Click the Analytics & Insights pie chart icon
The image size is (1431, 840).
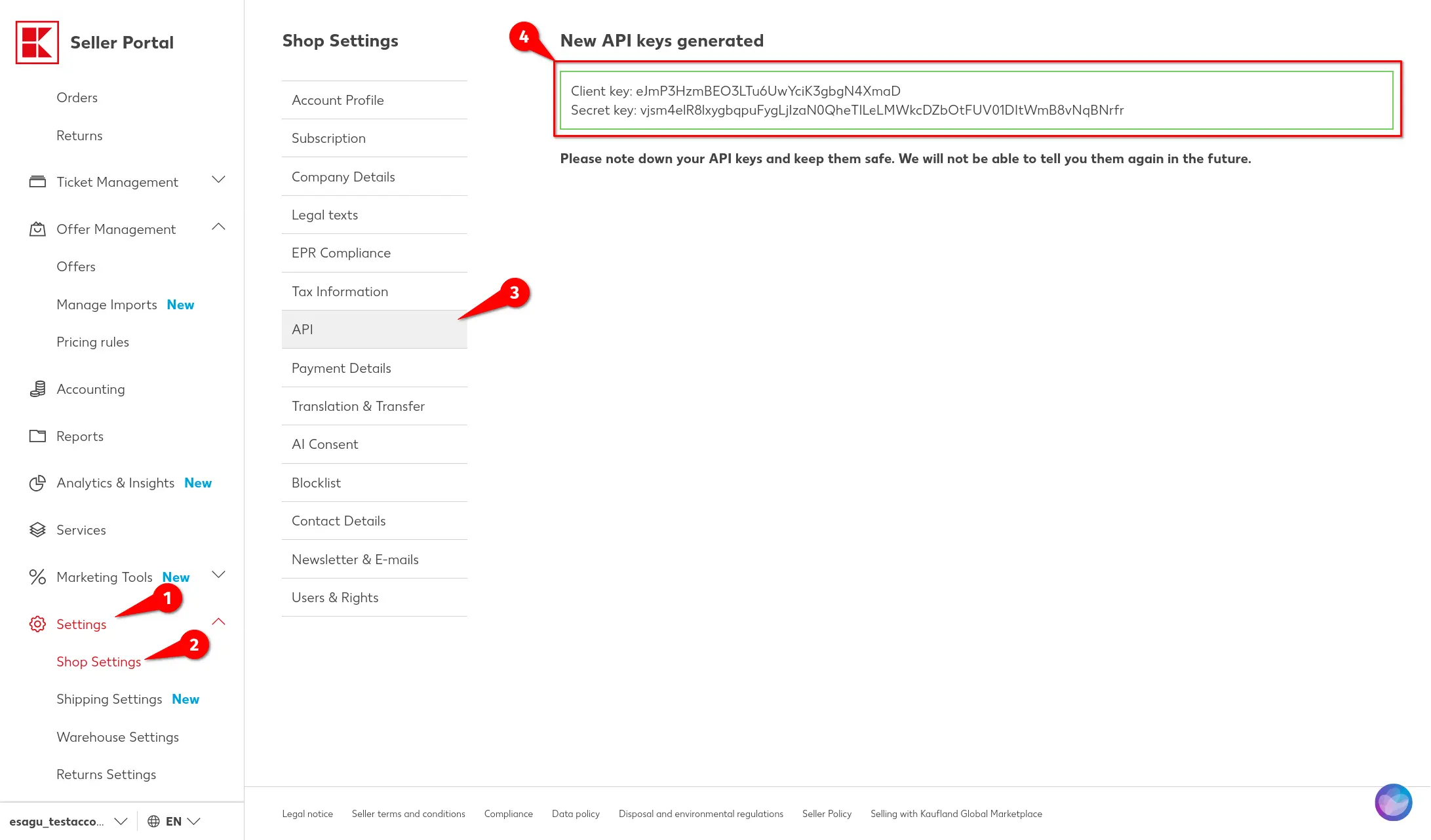37,483
